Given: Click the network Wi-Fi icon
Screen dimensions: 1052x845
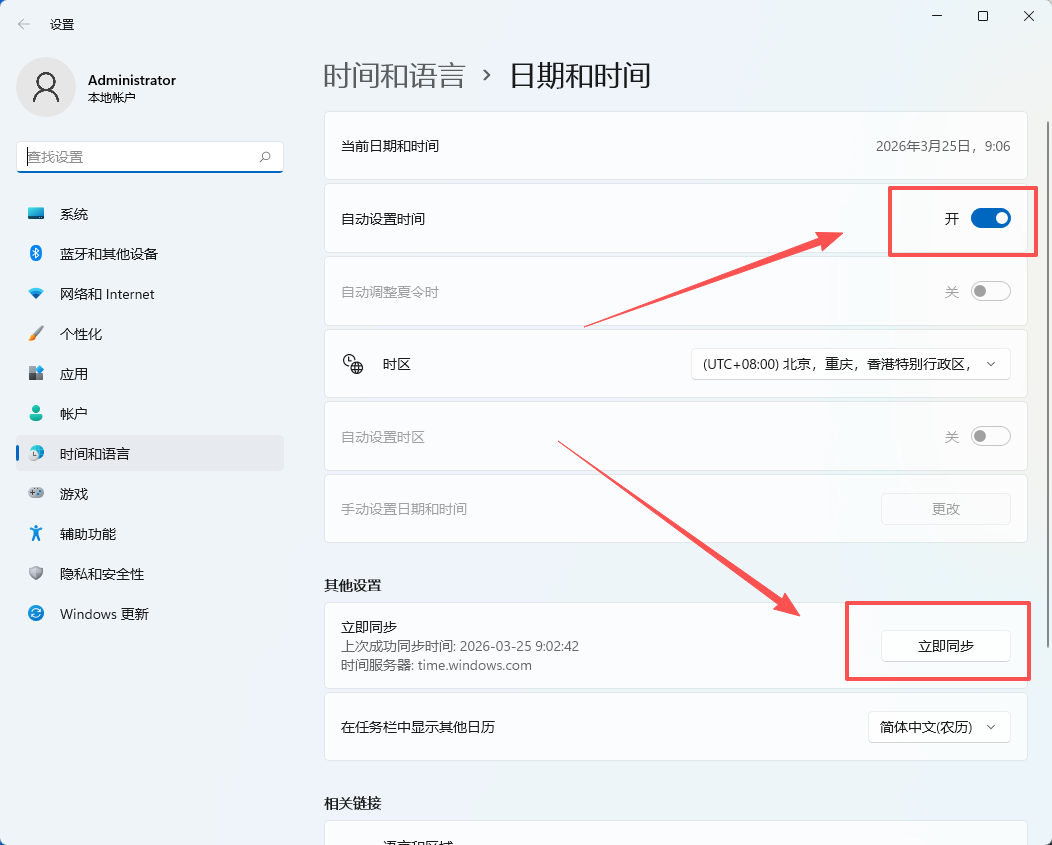Looking at the screenshot, I should tap(36, 294).
